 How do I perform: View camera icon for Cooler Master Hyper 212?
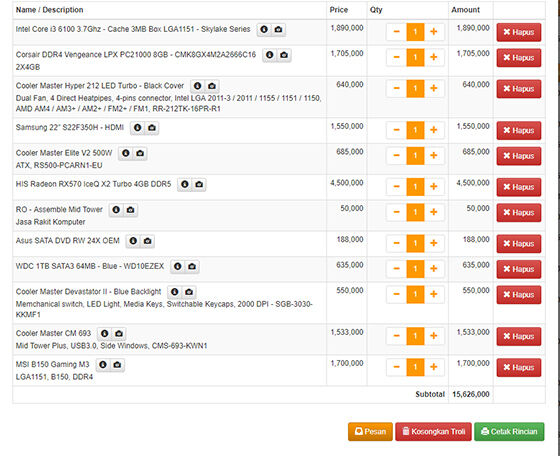[212, 86]
